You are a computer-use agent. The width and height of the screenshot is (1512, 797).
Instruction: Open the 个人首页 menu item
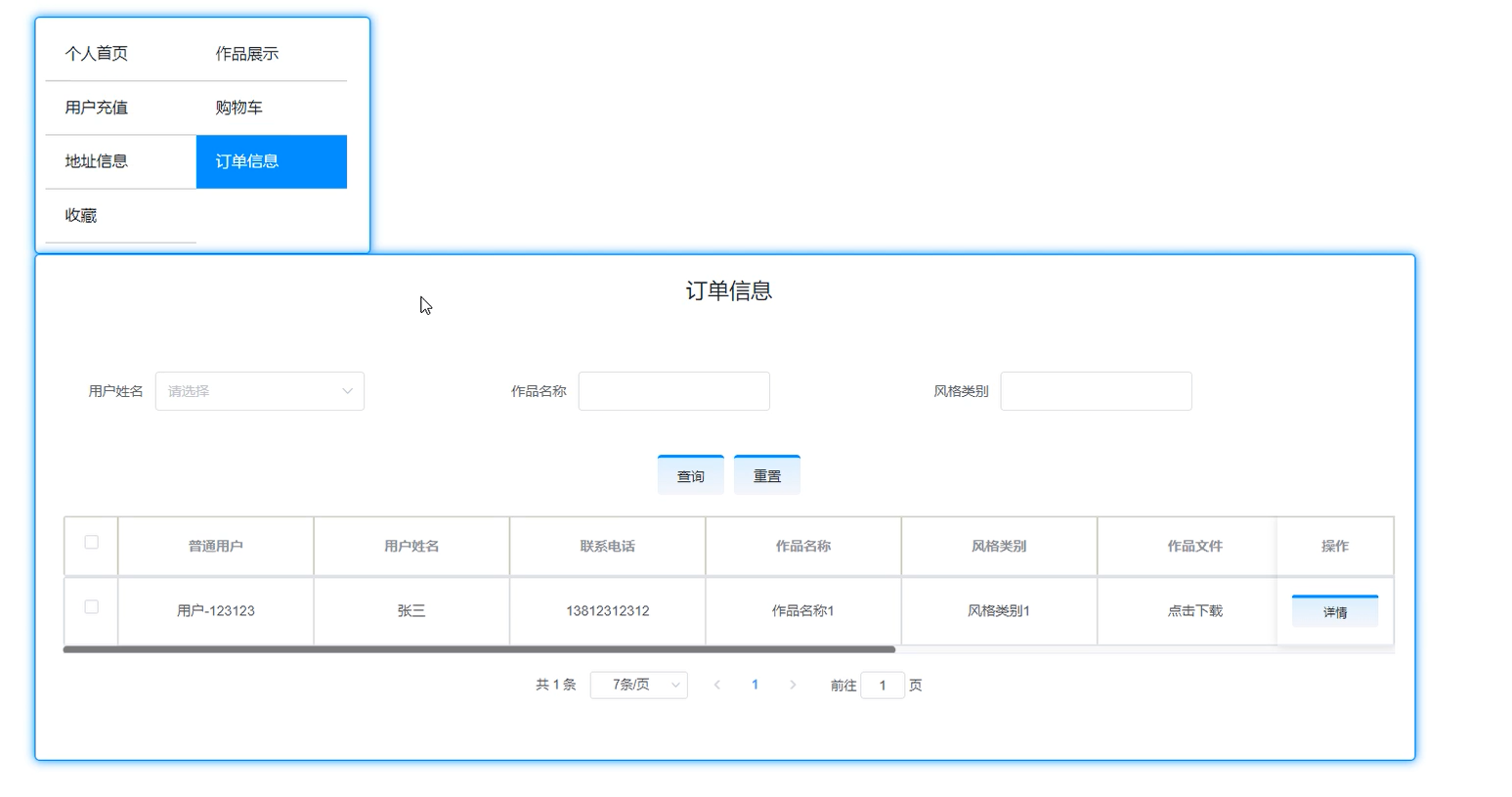[x=120, y=54]
